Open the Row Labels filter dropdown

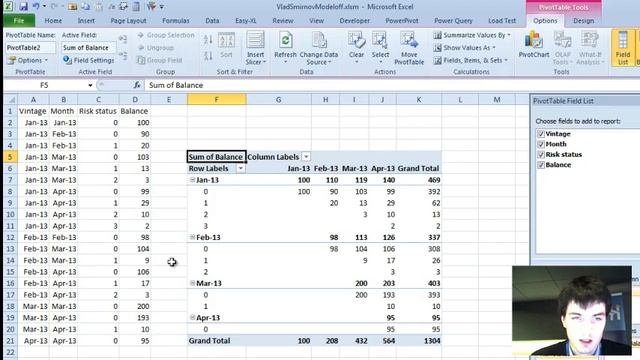click(240, 168)
